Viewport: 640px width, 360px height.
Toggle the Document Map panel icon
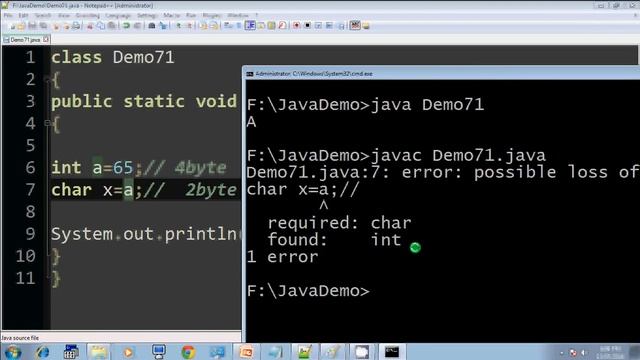pyautogui.click(x=271, y=26)
